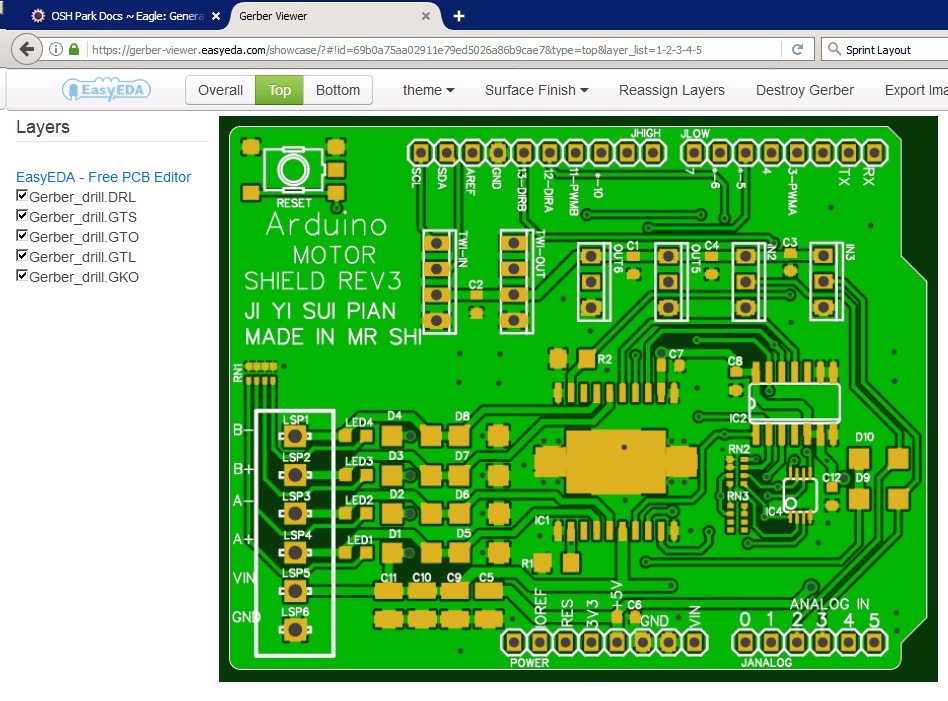This screenshot has height=701, width=948.
Task: Select the Top layer view
Action: (279, 90)
